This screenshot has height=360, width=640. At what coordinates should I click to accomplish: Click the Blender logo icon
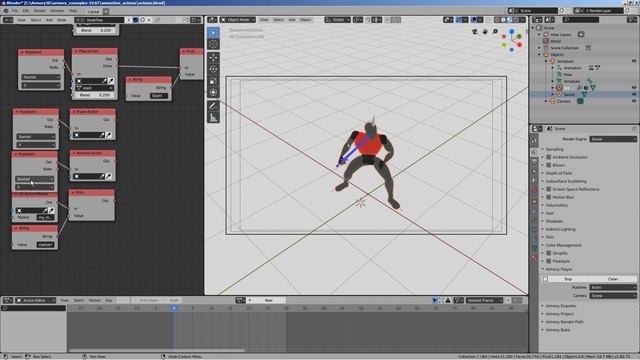click(6, 11)
